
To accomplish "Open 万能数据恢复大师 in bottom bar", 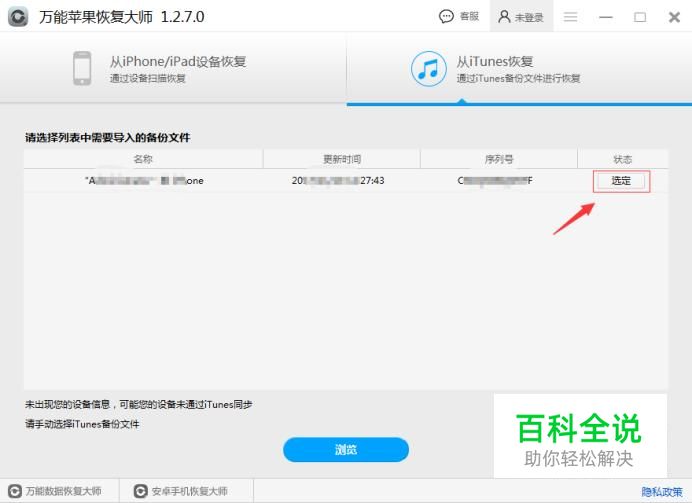I will [55, 491].
